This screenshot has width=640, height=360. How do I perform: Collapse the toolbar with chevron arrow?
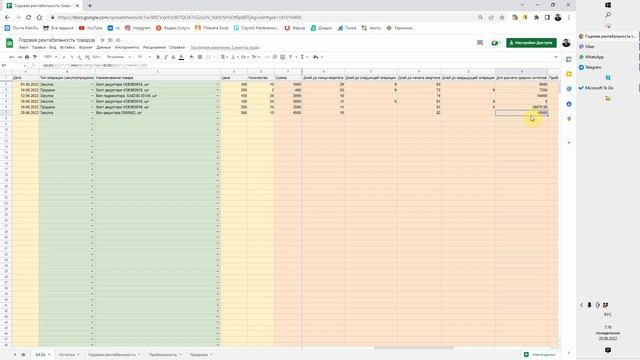click(556, 57)
